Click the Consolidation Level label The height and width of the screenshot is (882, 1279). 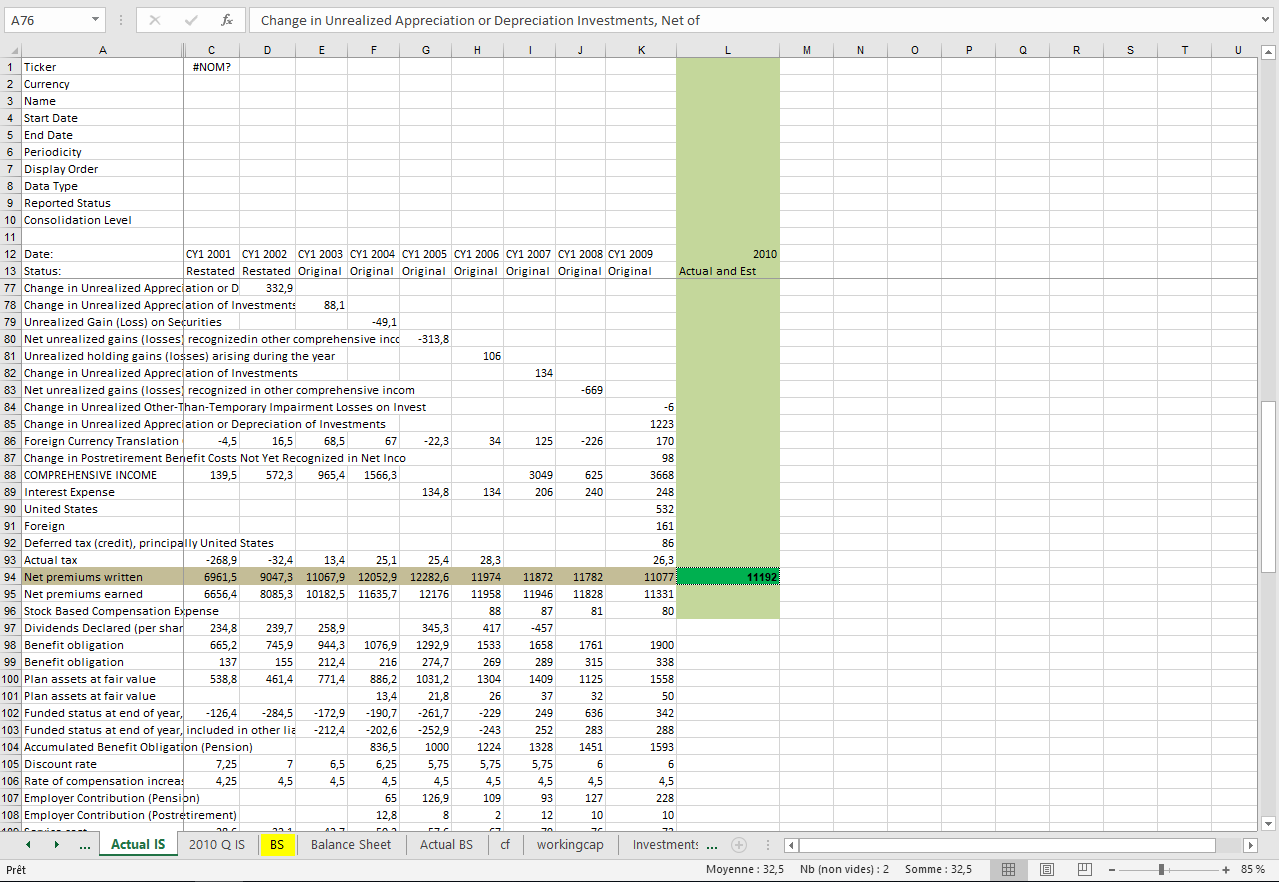point(77,220)
